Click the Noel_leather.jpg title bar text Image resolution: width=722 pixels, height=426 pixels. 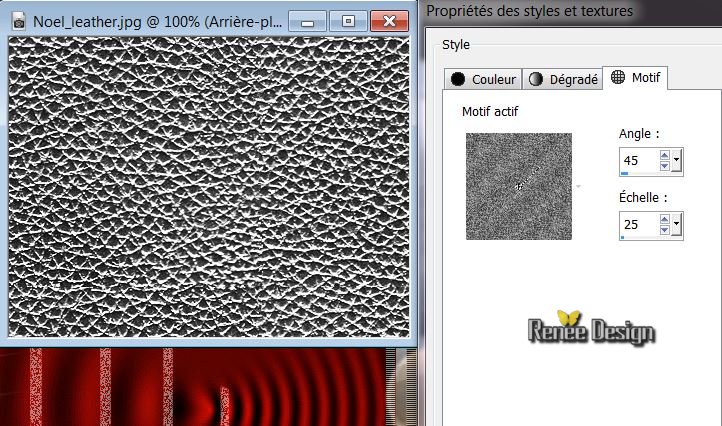pyautogui.click(x=157, y=22)
